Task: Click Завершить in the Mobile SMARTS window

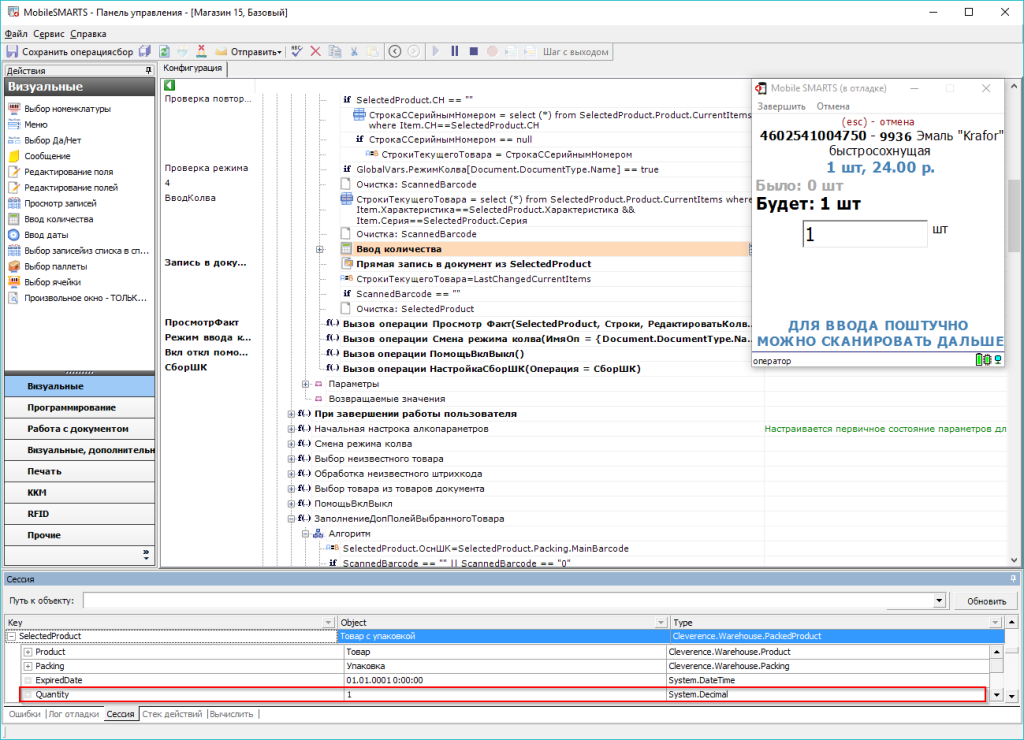Action: [781, 106]
